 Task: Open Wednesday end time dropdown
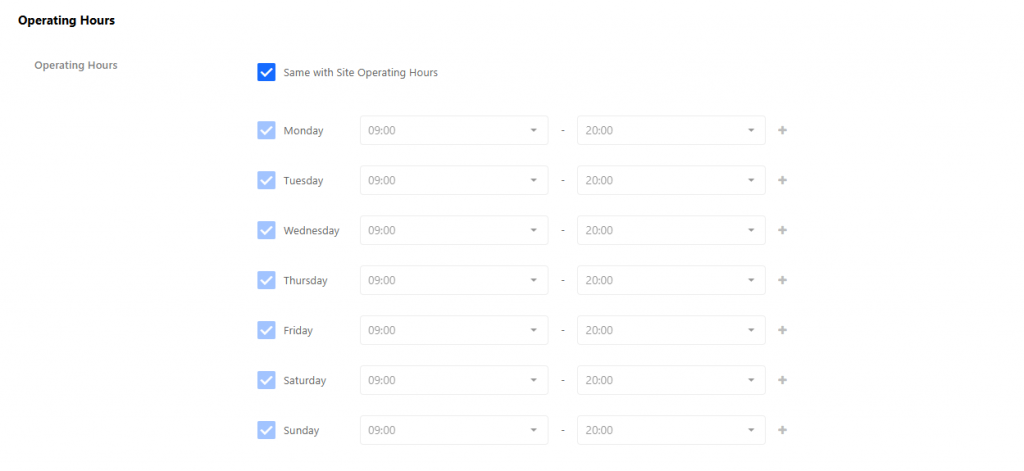tap(671, 231)
